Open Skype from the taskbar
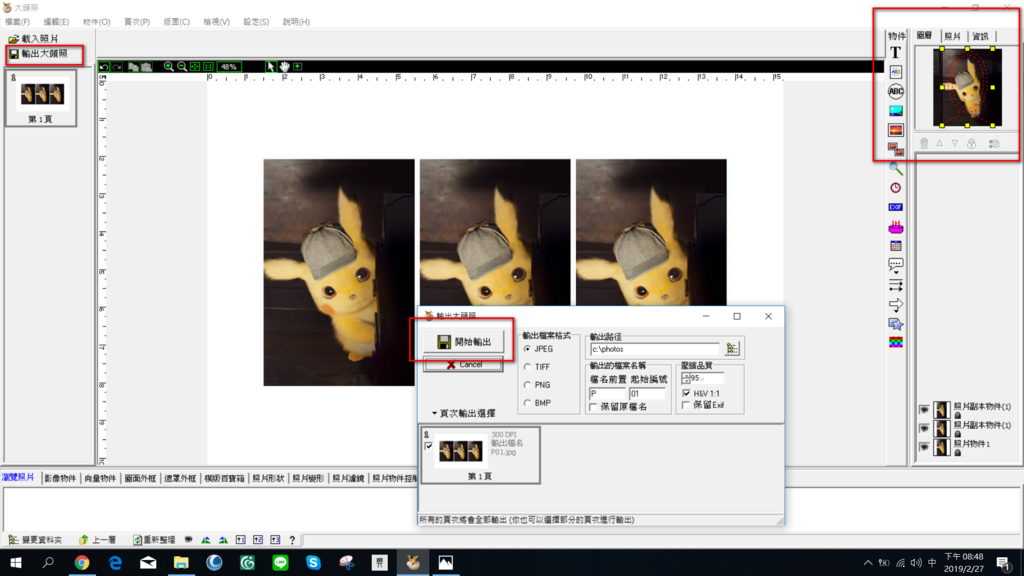The height and width of the screenshot is (576, 1024). 313,562
